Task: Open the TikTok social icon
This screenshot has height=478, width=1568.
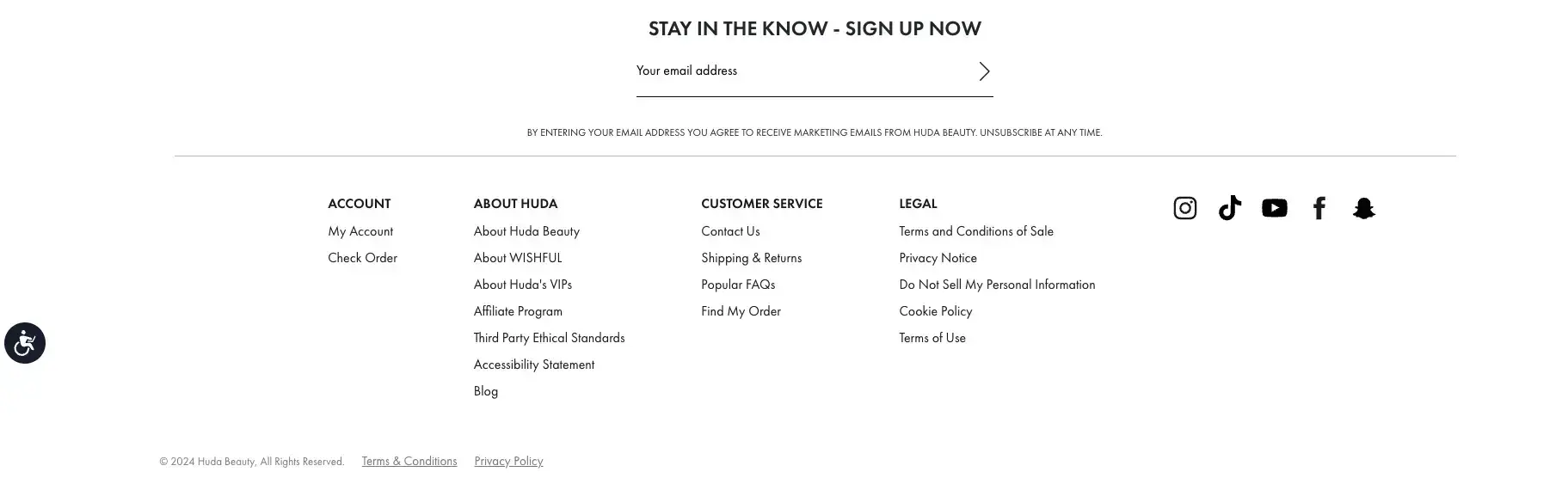Action: tap(1229, 208)
